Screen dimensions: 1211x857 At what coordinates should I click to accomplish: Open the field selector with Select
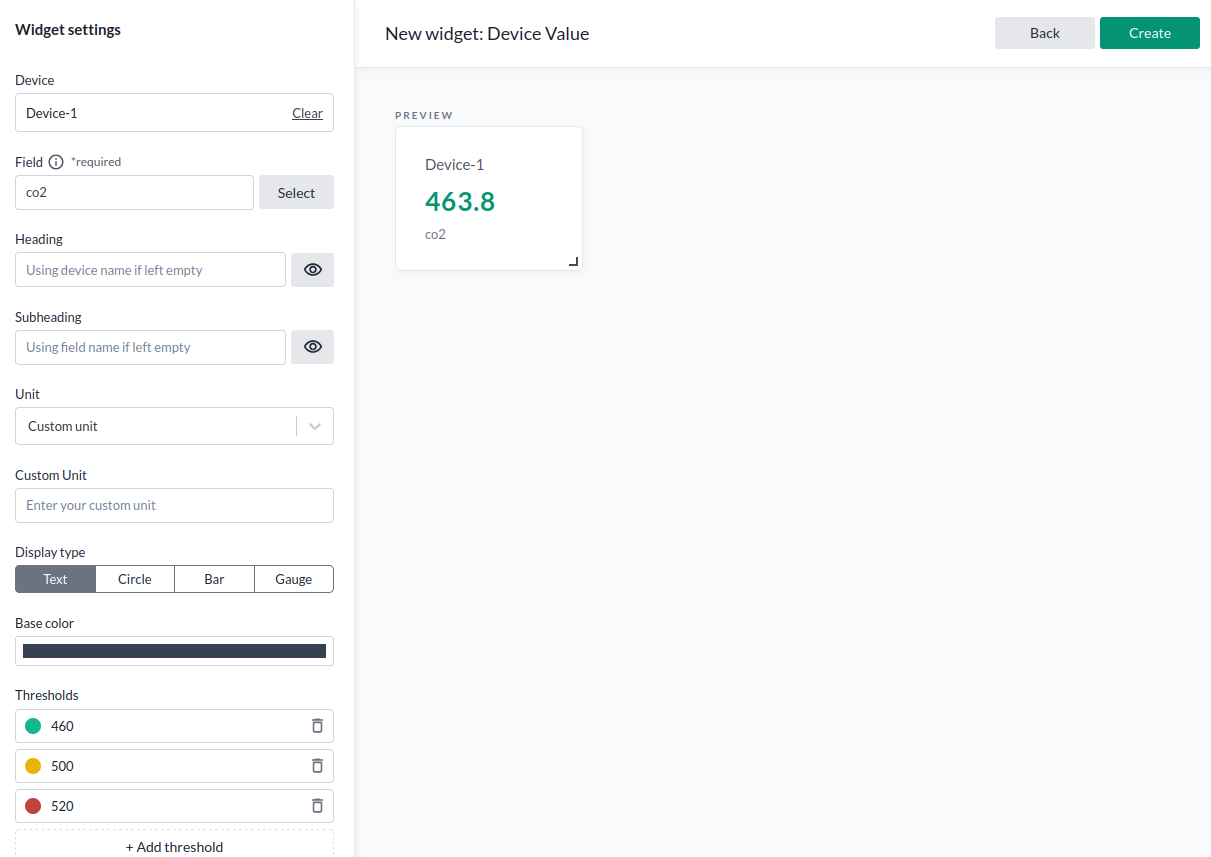tap(296, 191)
